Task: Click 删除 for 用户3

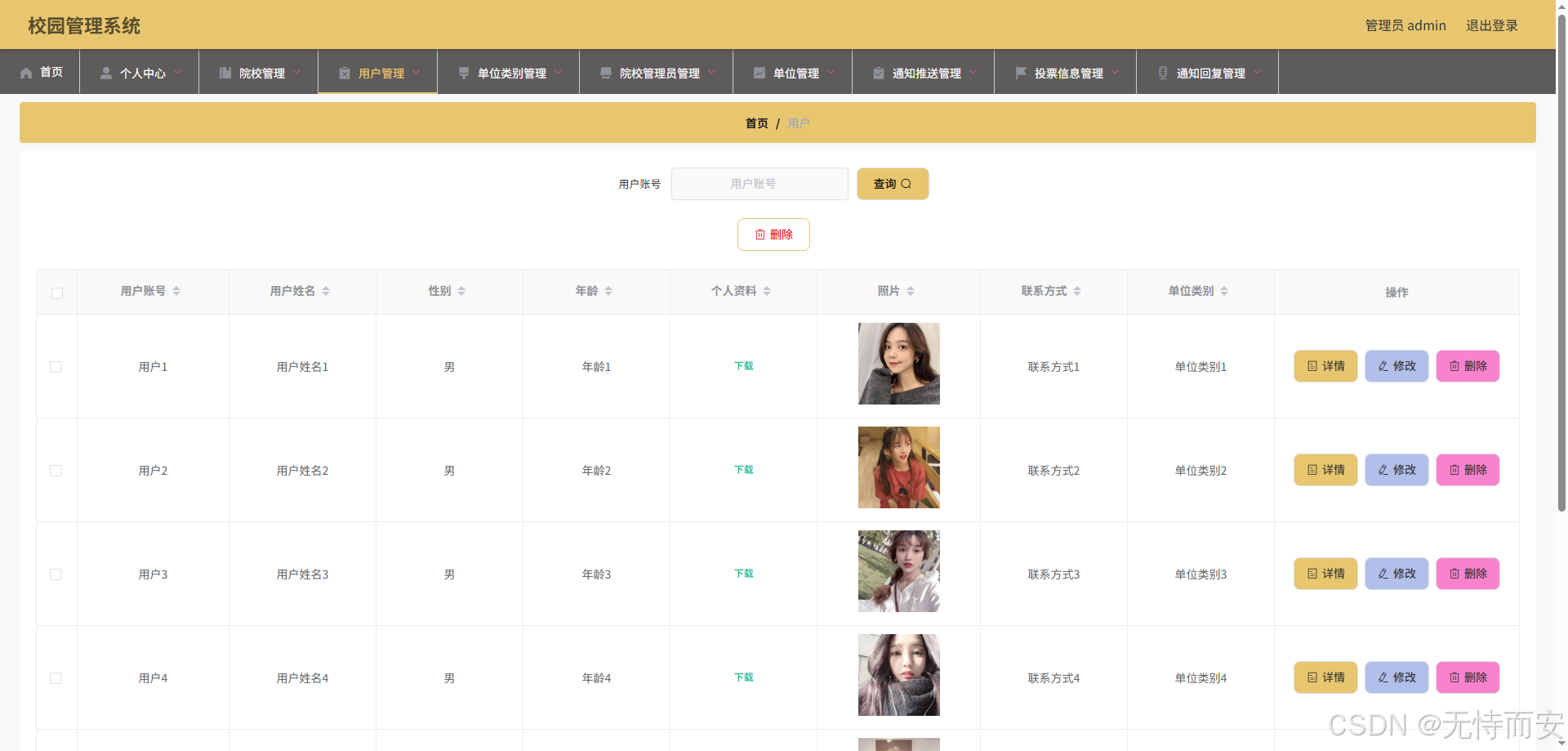Action: pos(1468,574)
